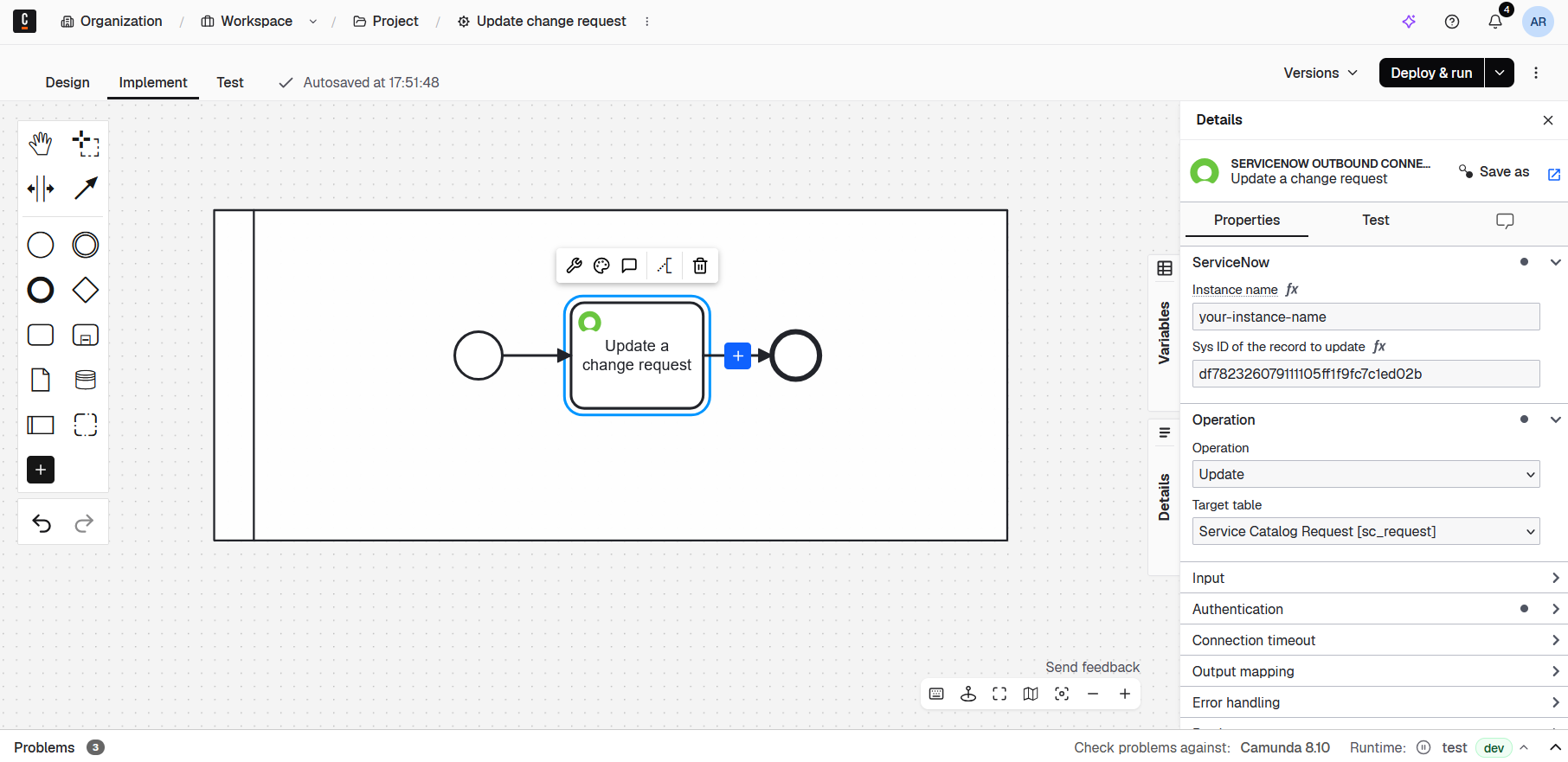Create a Group from palette

coord(86,425)
